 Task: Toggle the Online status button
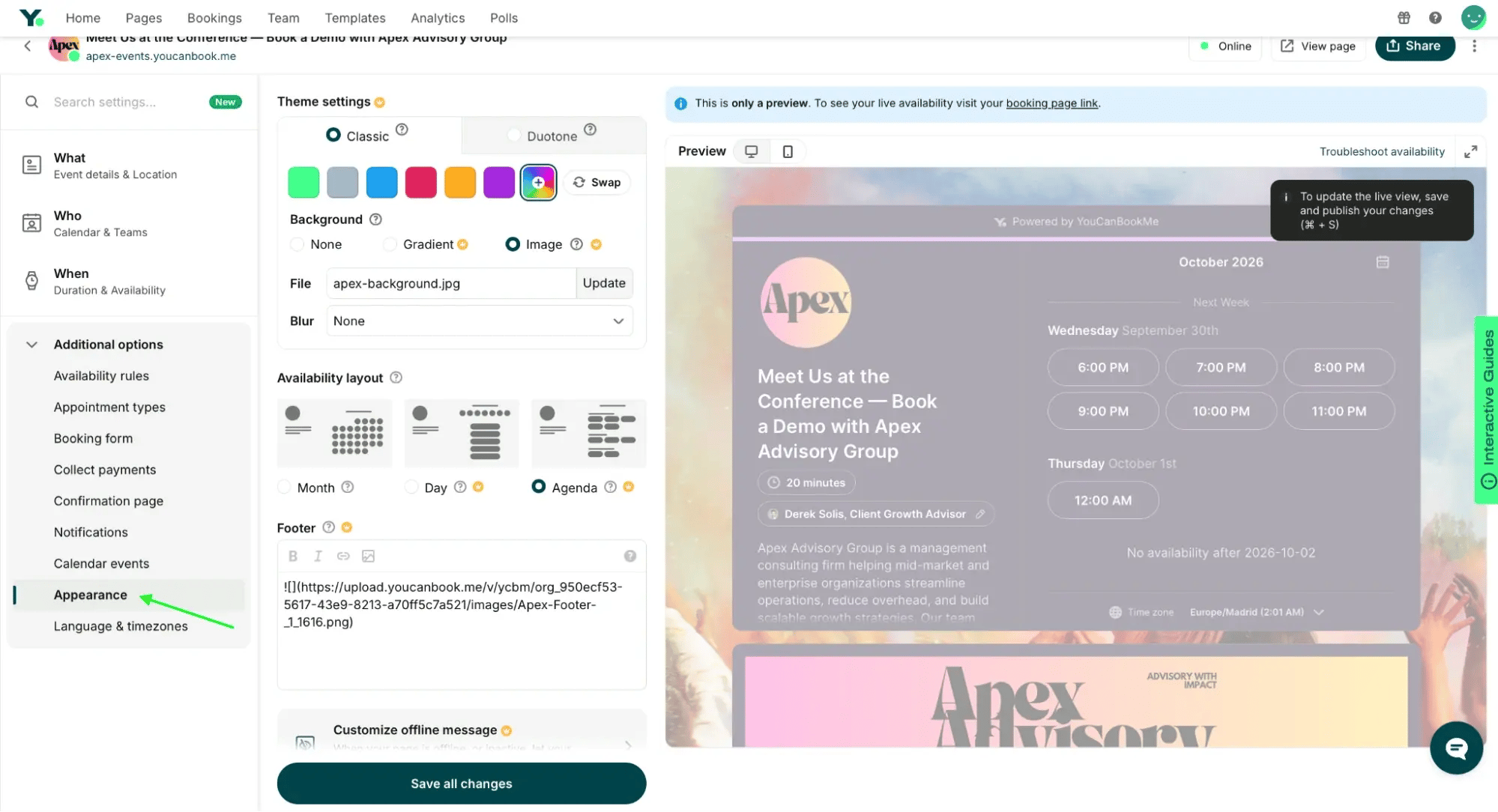pyautogui.click(x=1226, y=46)
